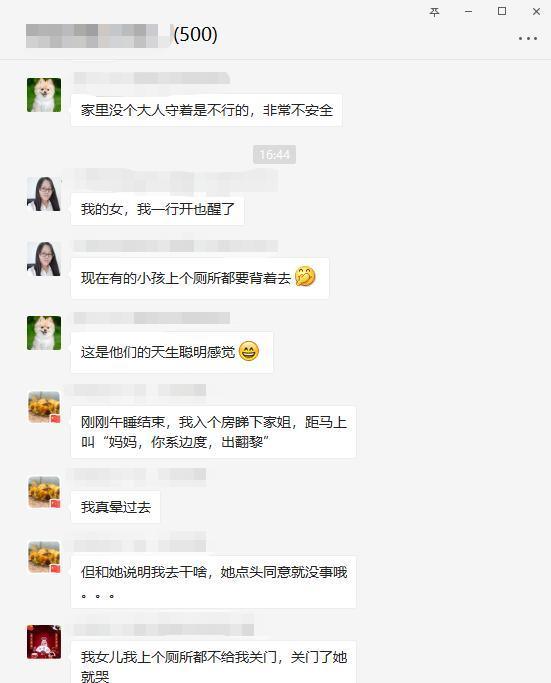Open the three-dots chat info menu
Image resolution: width=551 pixels, height=683 pixels.
pos(527,38)
